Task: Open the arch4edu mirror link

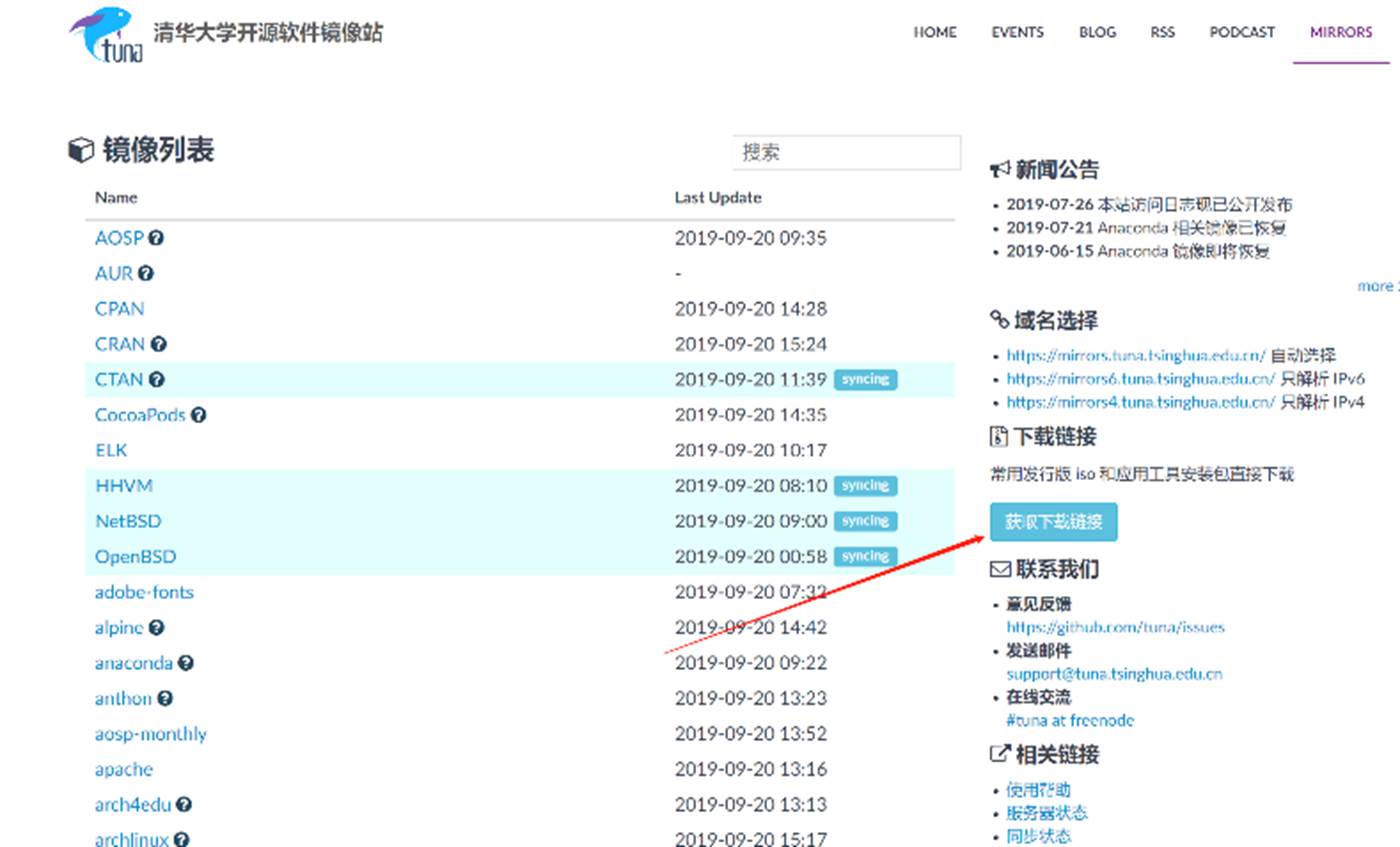Action: click(x=133, y=804)
